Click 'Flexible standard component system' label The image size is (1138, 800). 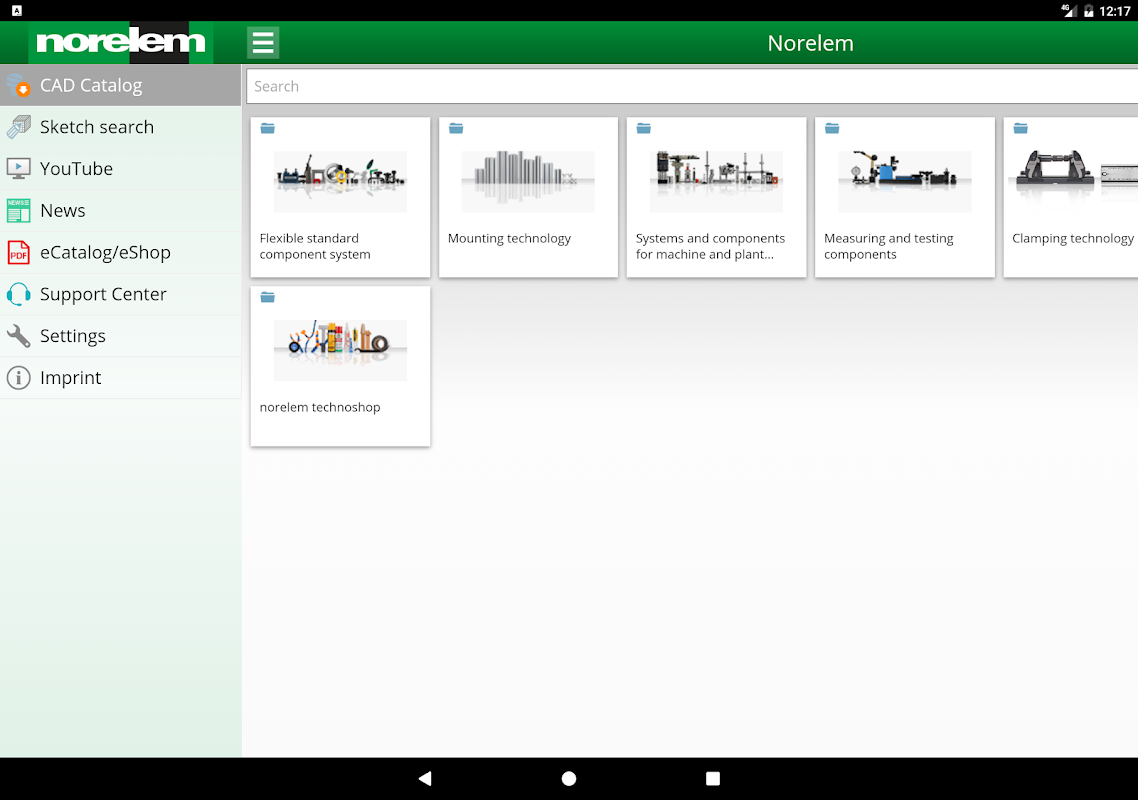pyautogui.click(x=315, y=246)
